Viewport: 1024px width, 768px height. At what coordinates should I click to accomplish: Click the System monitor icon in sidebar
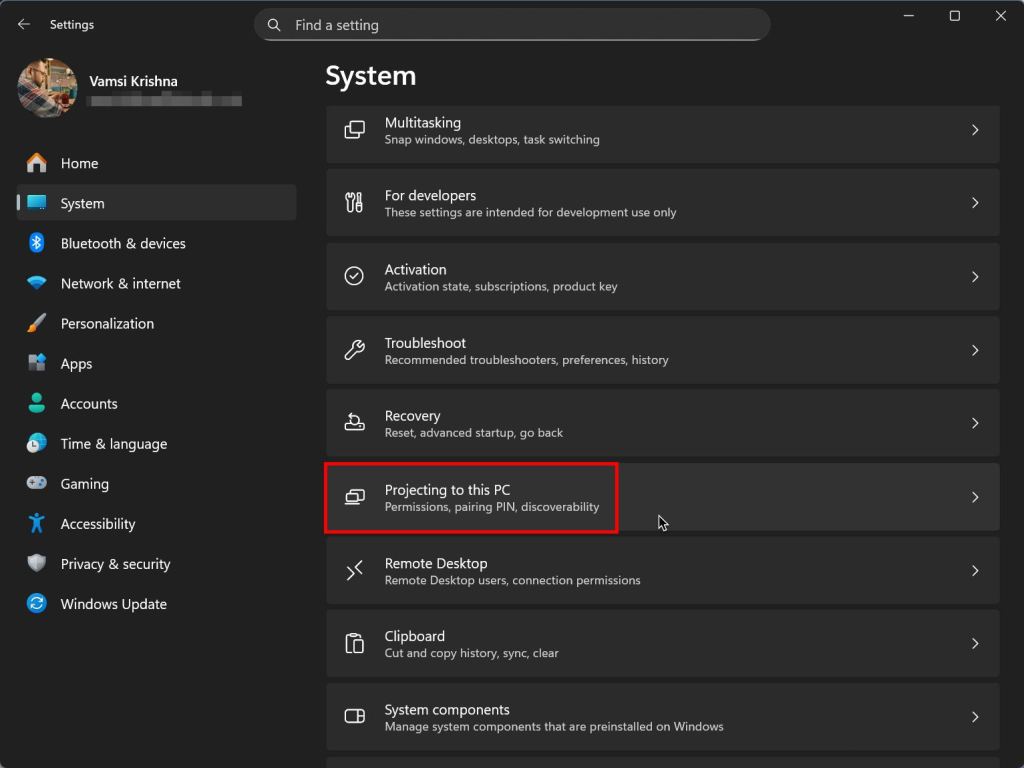pyautogui.click(x=37, y=203)
